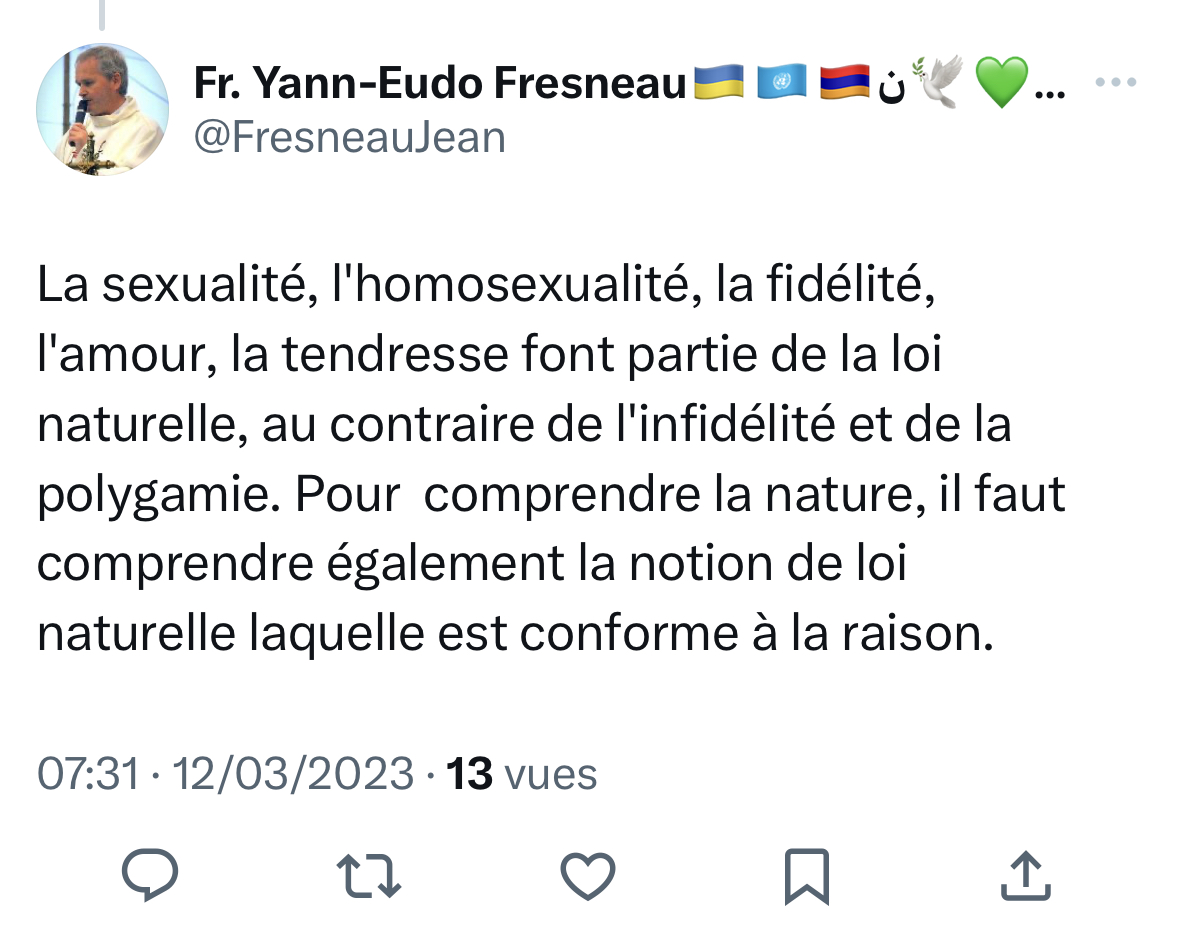This screenshot has height=930, width=1179.
Task: Click the display name Fr. Yann-Eudo Fresneau
Action: click(x=440, y=86)
